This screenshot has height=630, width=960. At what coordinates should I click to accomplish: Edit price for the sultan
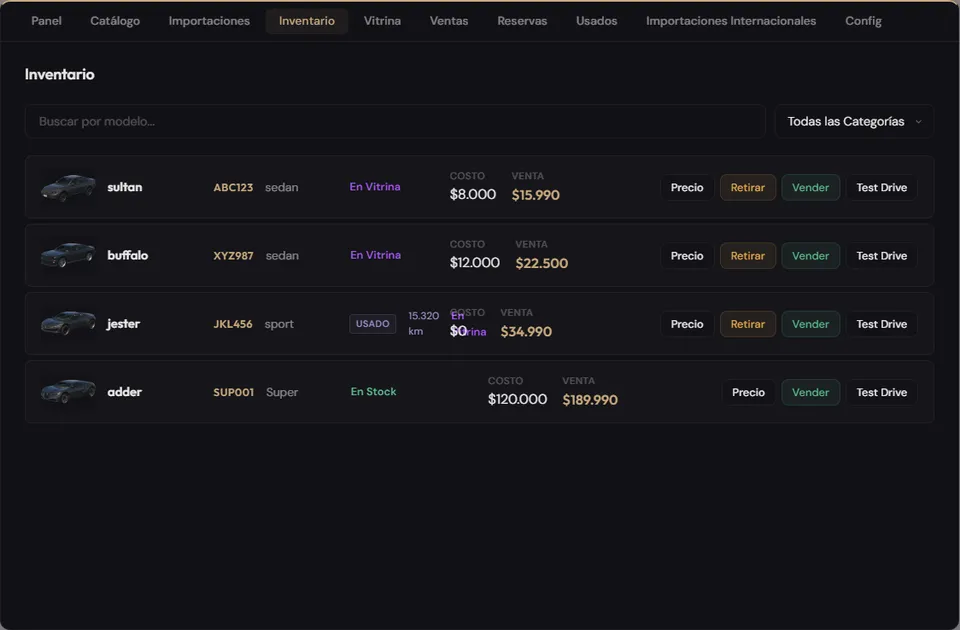[x=687, y=187]
